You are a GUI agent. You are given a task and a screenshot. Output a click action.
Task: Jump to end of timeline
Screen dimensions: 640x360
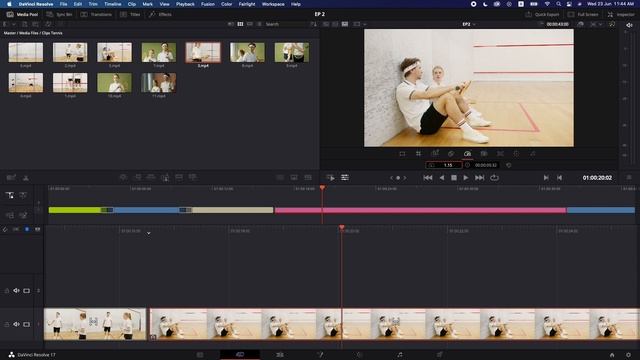point(480,178)
